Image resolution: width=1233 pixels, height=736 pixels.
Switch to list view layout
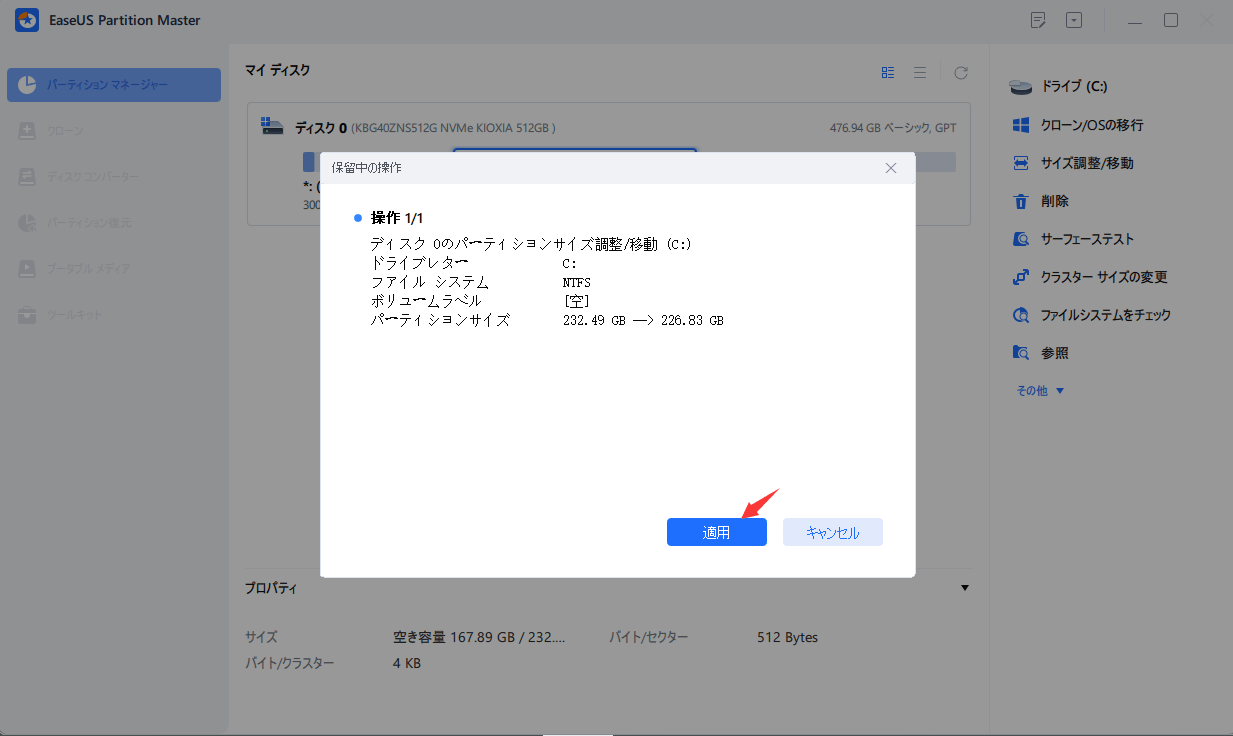[920, 72]
